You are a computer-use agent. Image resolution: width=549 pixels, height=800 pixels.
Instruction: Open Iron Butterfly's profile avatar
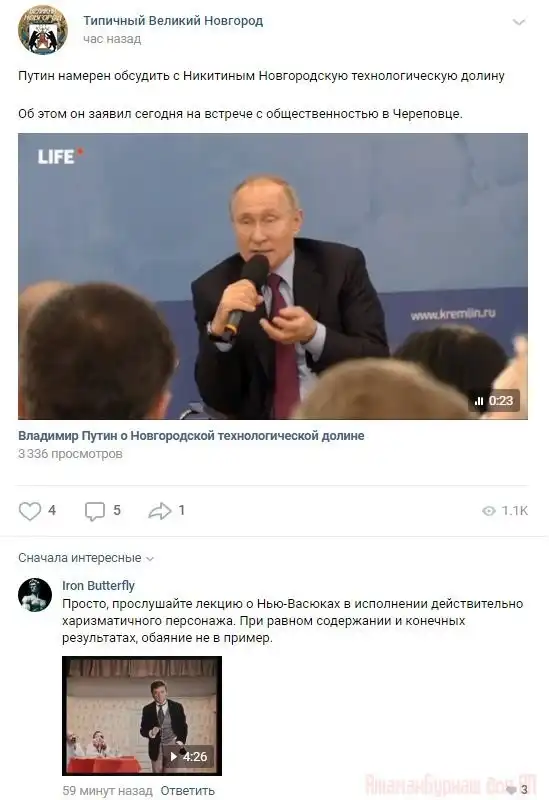35,595
